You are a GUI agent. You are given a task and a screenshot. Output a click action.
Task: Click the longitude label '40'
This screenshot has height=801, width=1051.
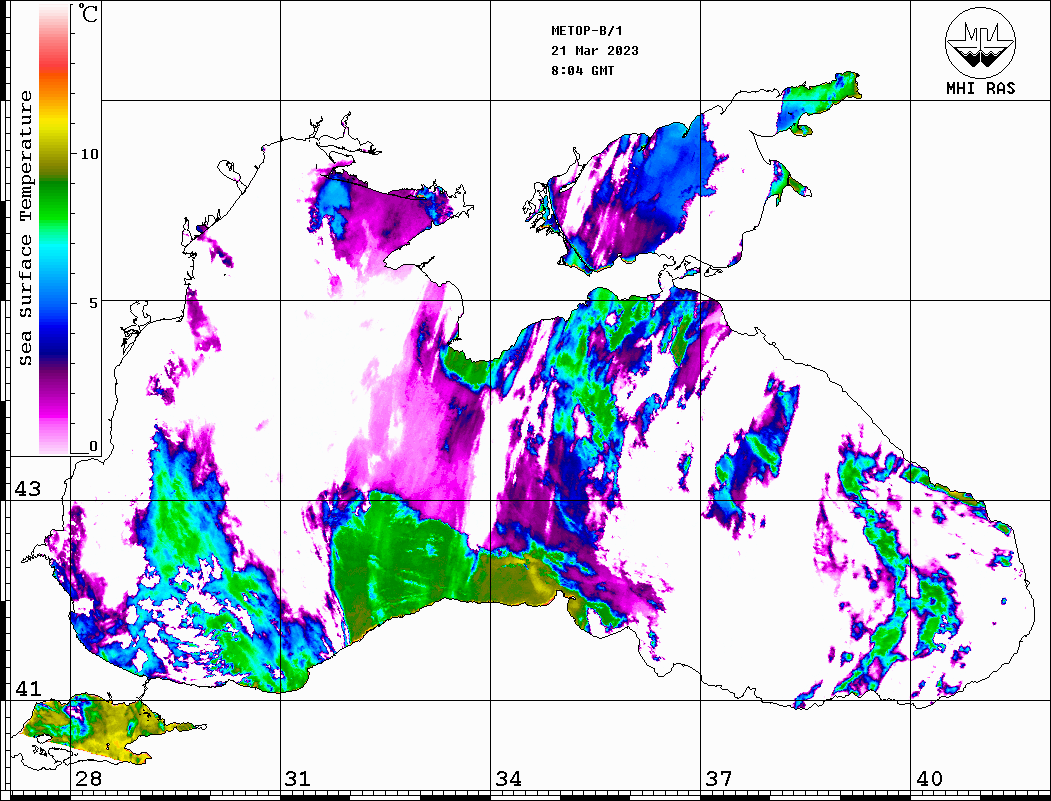point(929,778)
